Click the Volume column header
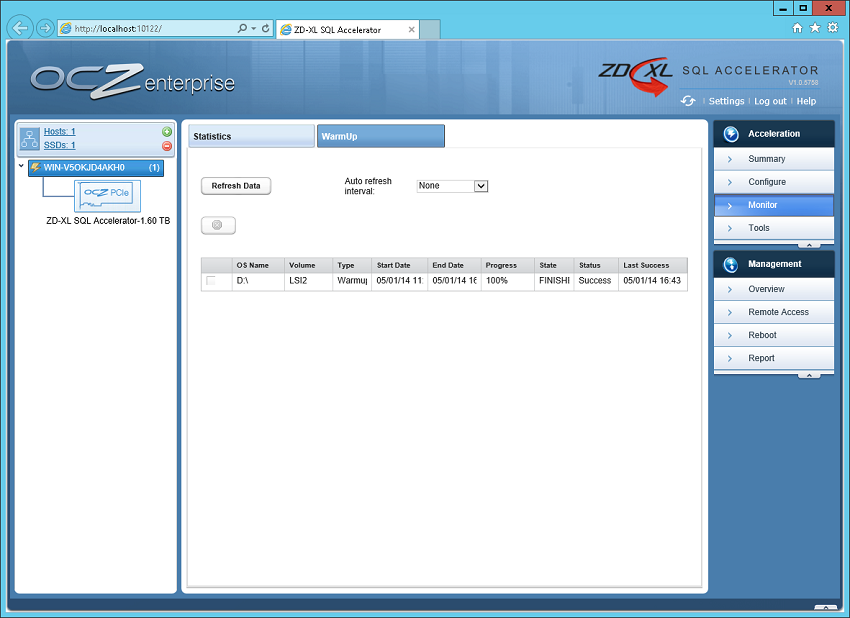 [309, 265]
